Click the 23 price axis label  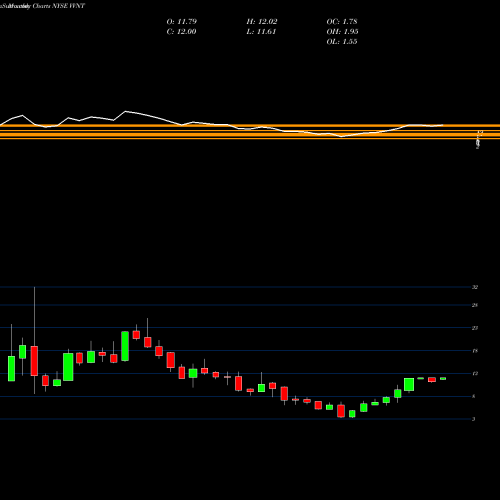click(475, 328)
